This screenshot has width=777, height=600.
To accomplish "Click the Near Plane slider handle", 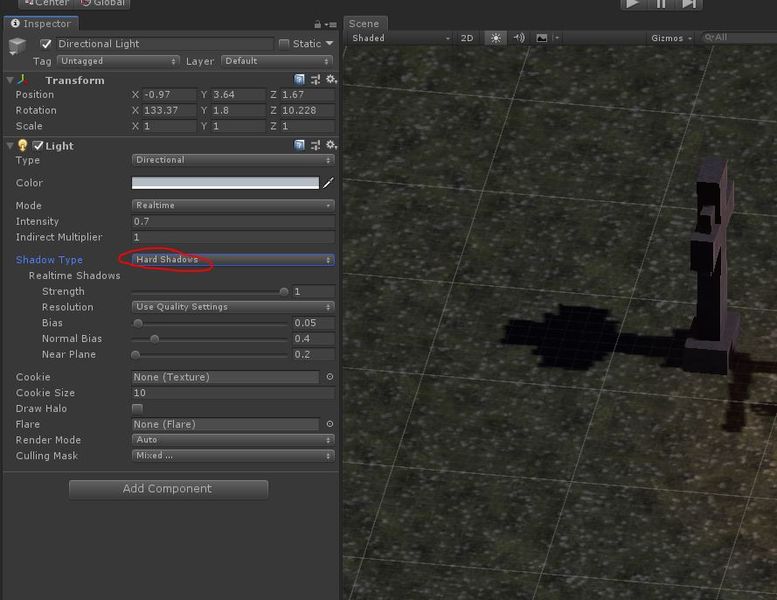I will (135, 355).
